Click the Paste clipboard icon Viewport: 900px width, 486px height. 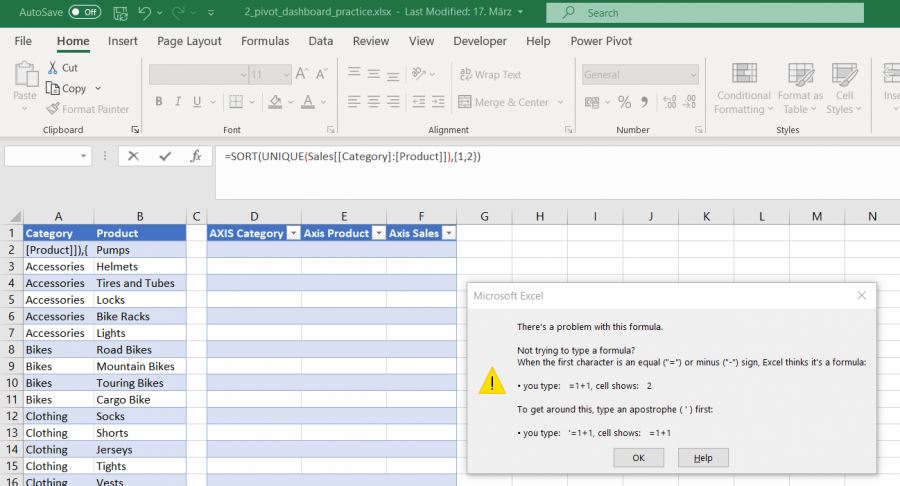coord(25,75)
